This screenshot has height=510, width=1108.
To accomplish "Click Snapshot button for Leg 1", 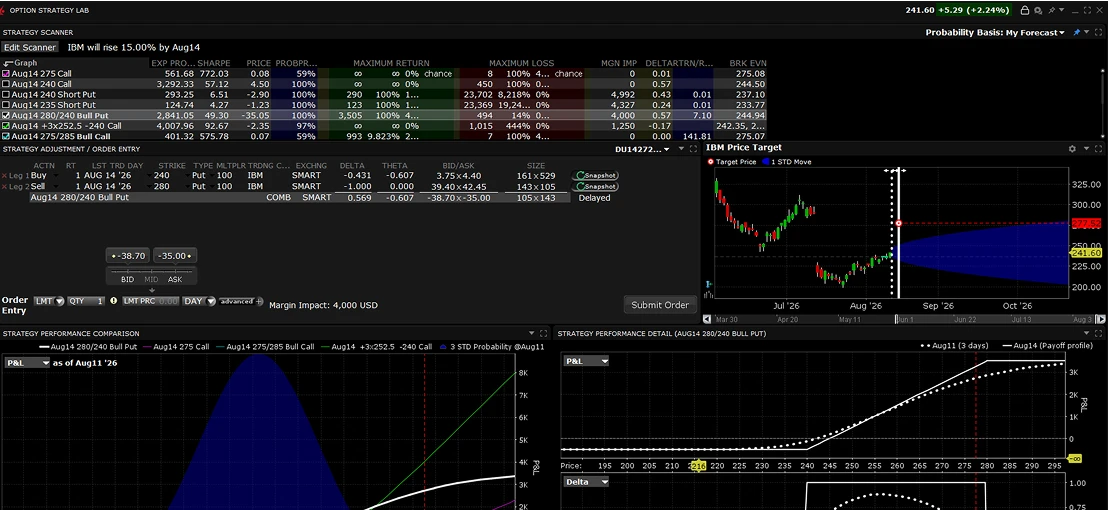I will point(595,175).
